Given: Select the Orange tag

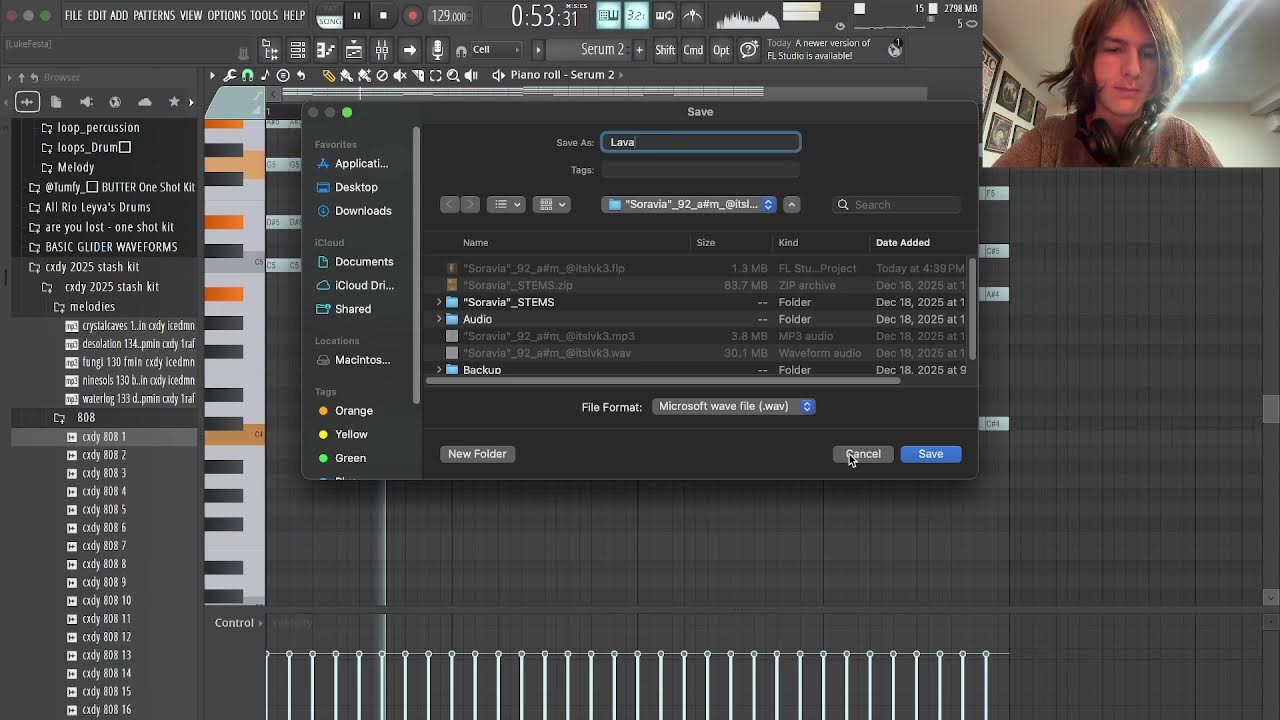Looking at the screenshot, I should coord(353,411).
